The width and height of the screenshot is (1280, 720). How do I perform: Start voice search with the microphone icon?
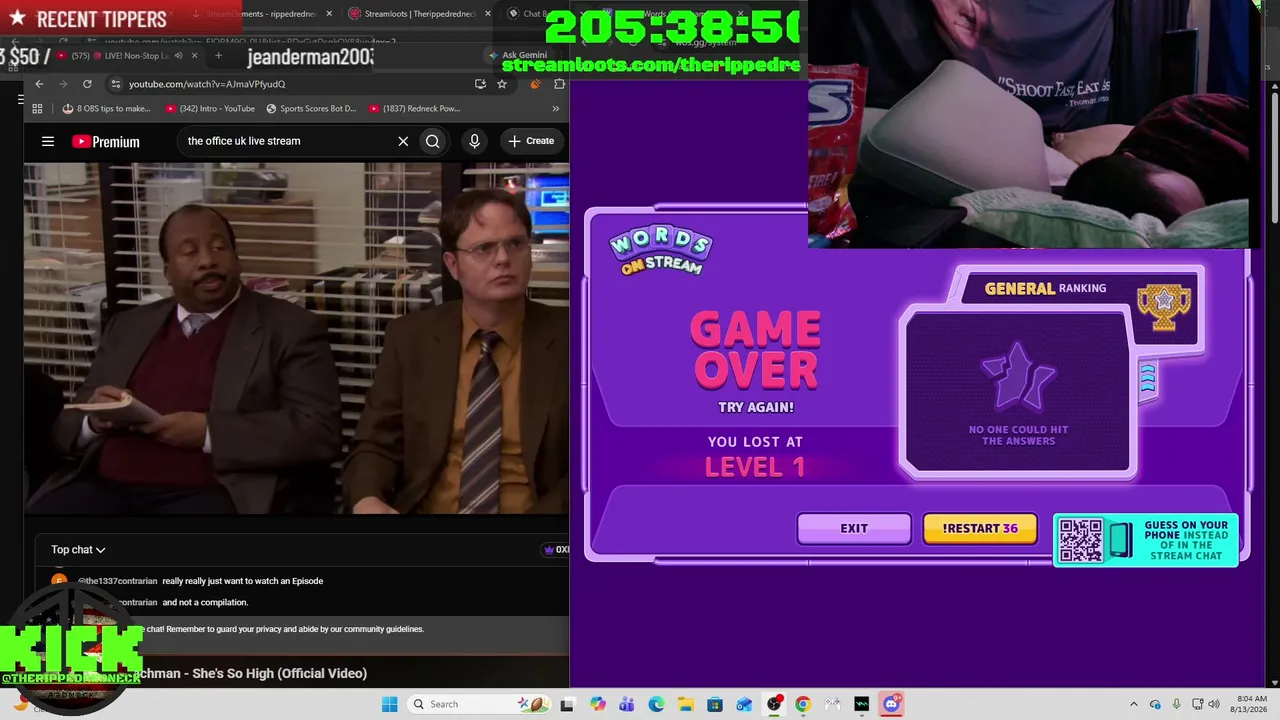(474, 141)
